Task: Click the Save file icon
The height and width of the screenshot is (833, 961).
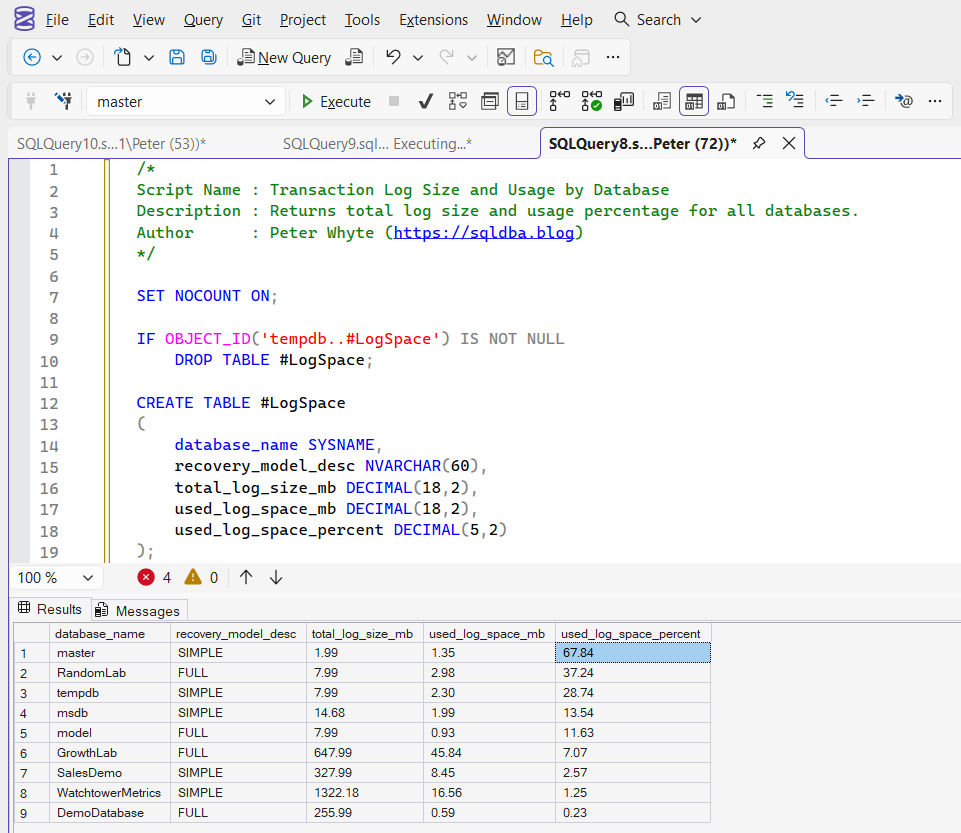Action: pos(177,57)
